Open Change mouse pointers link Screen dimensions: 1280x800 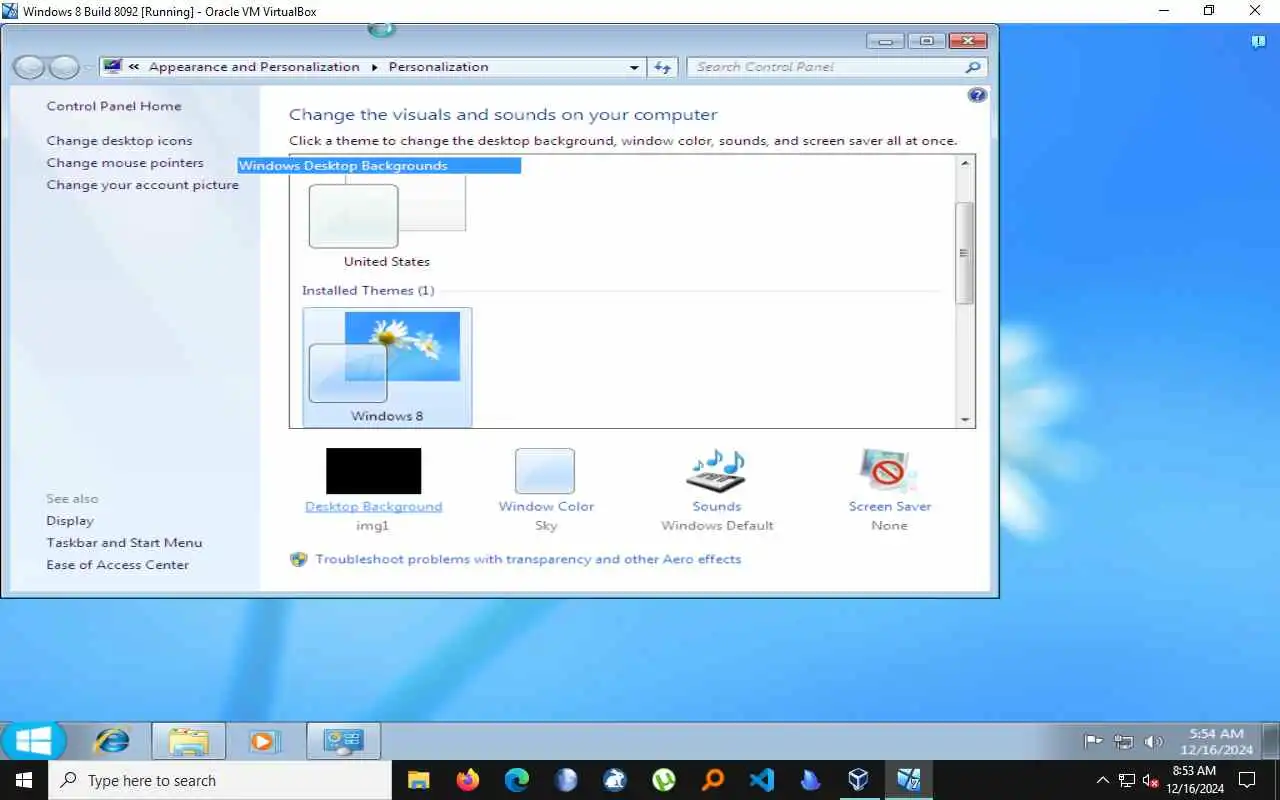125,163
